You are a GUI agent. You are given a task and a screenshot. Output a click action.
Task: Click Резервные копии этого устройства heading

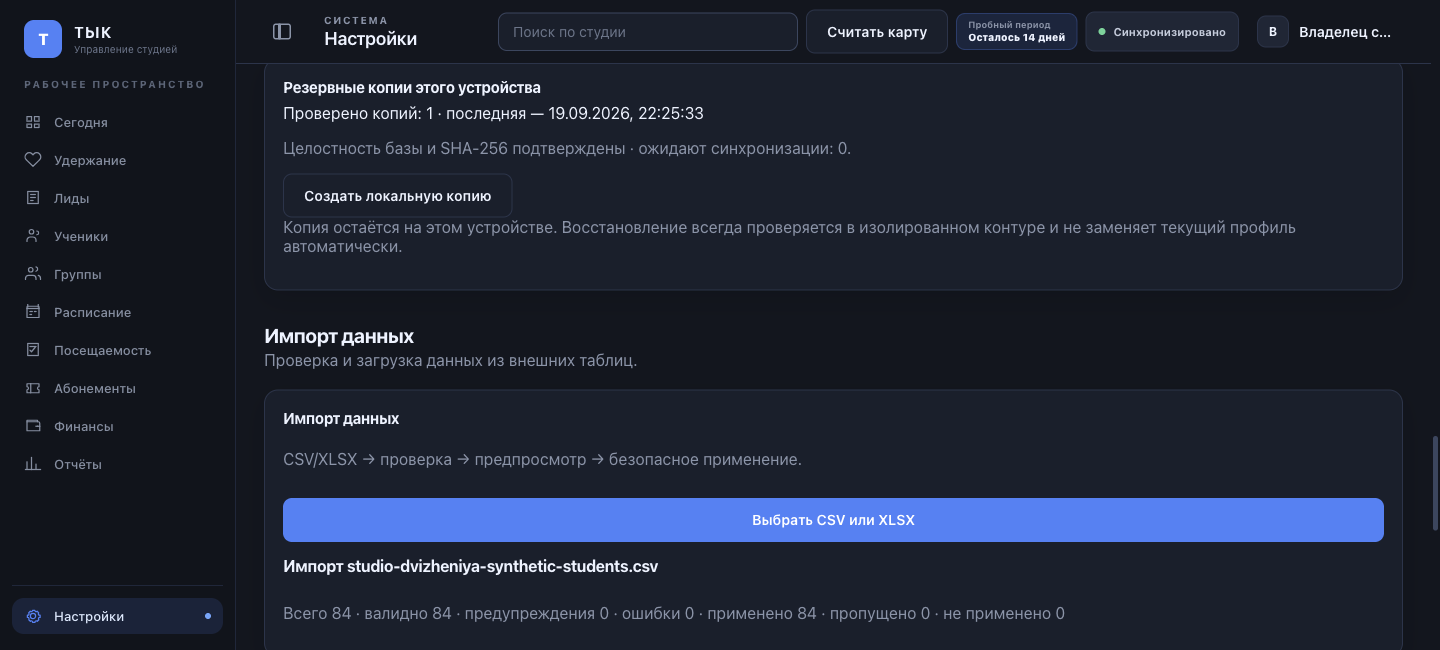(x=412, y=88)
